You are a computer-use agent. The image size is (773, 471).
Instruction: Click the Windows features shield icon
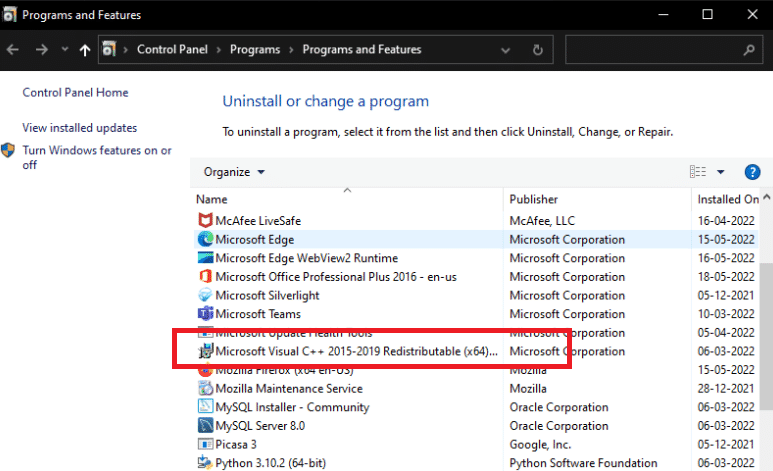point(8,150)
